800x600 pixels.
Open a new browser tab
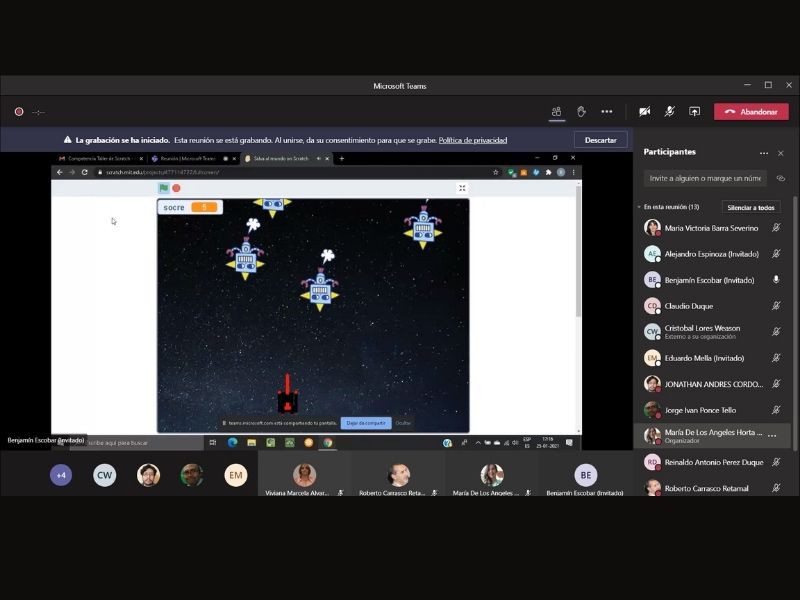[x=342, y=159]
